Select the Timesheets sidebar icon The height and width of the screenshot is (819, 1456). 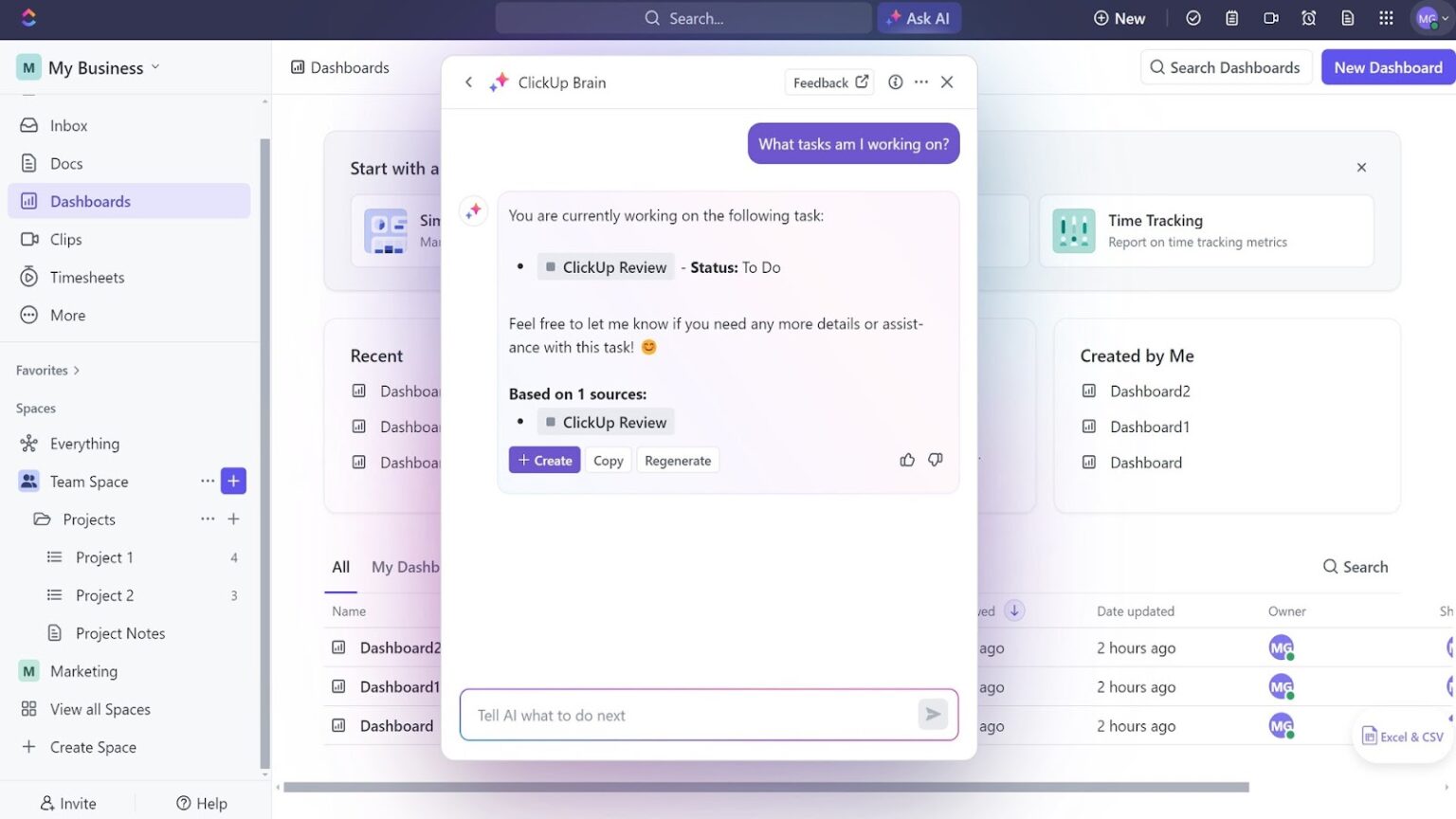point(28,277)
